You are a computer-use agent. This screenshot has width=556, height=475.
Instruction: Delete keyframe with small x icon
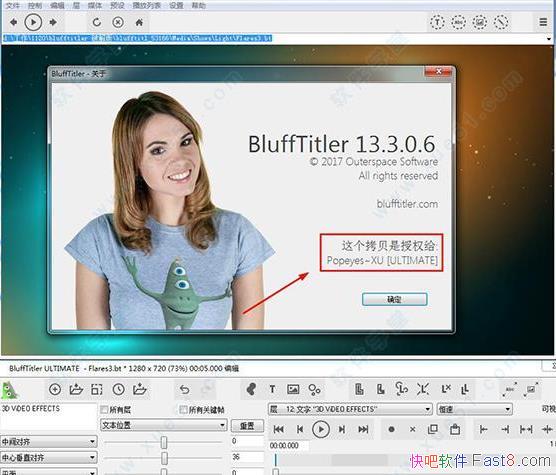412,429
